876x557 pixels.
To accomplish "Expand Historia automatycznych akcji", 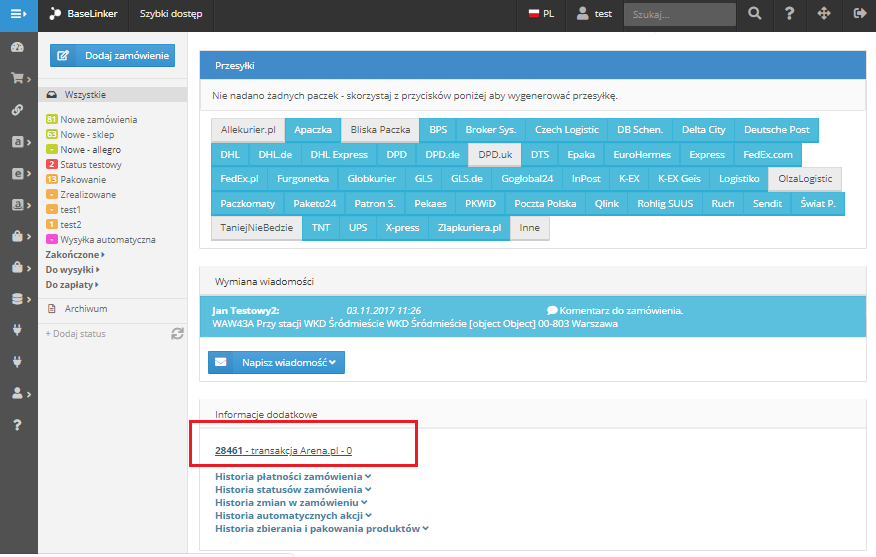I will 293,516.
